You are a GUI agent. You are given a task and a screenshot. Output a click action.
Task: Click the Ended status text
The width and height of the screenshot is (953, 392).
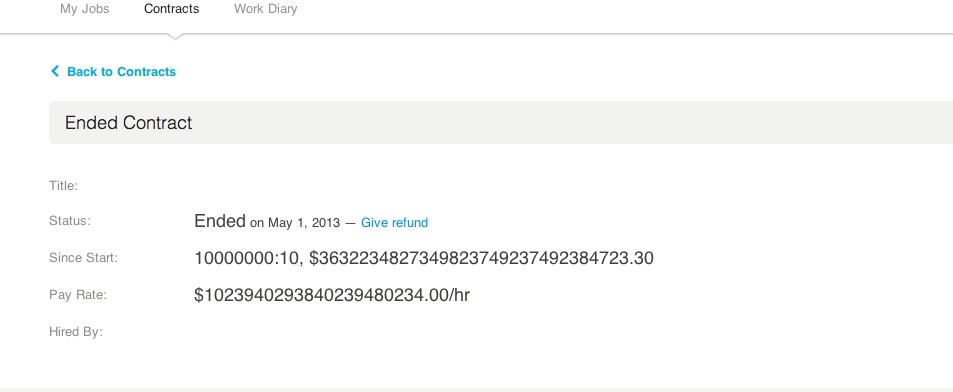point(220,221)
